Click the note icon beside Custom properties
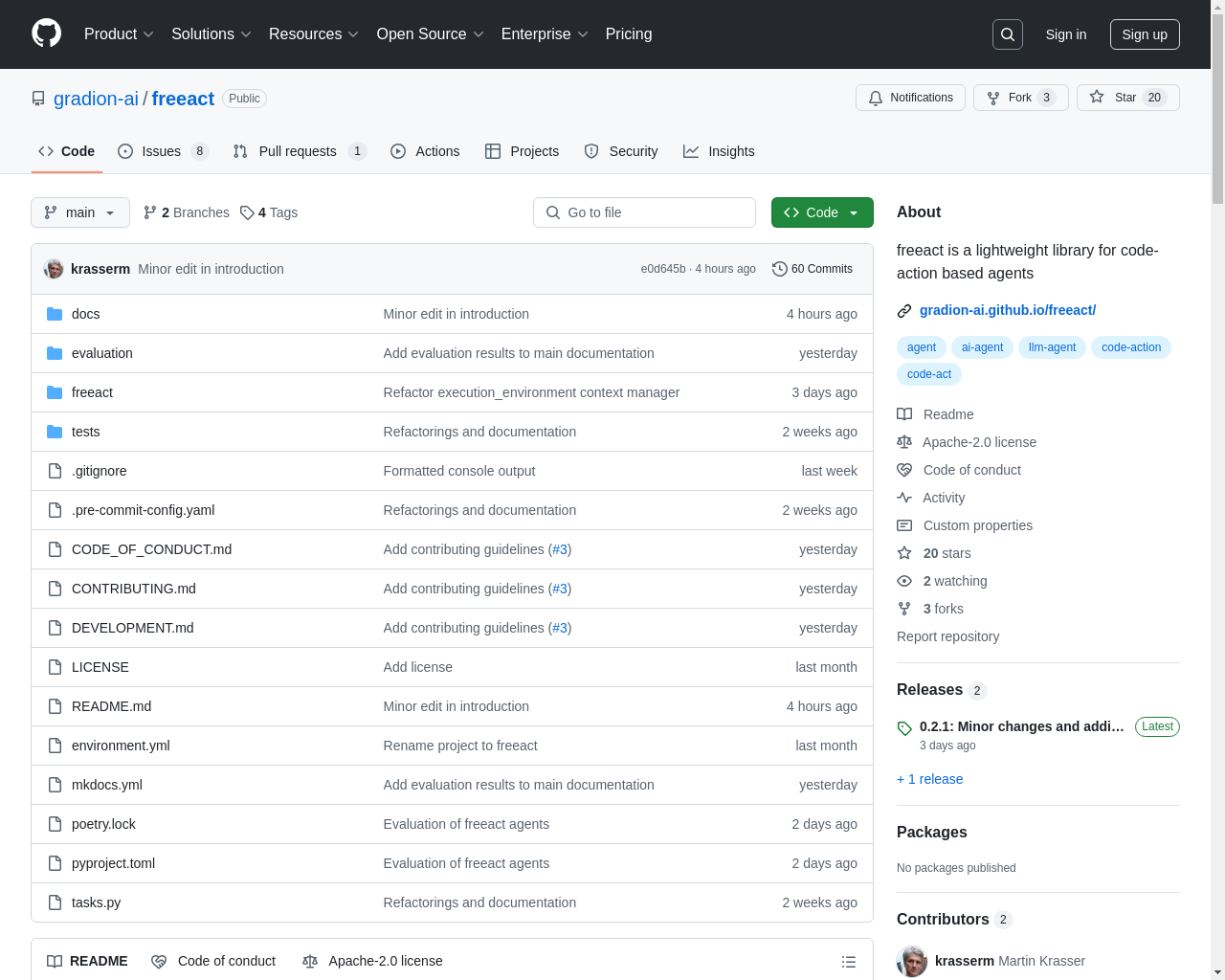1225x980 pixels. tap(904, 525)
